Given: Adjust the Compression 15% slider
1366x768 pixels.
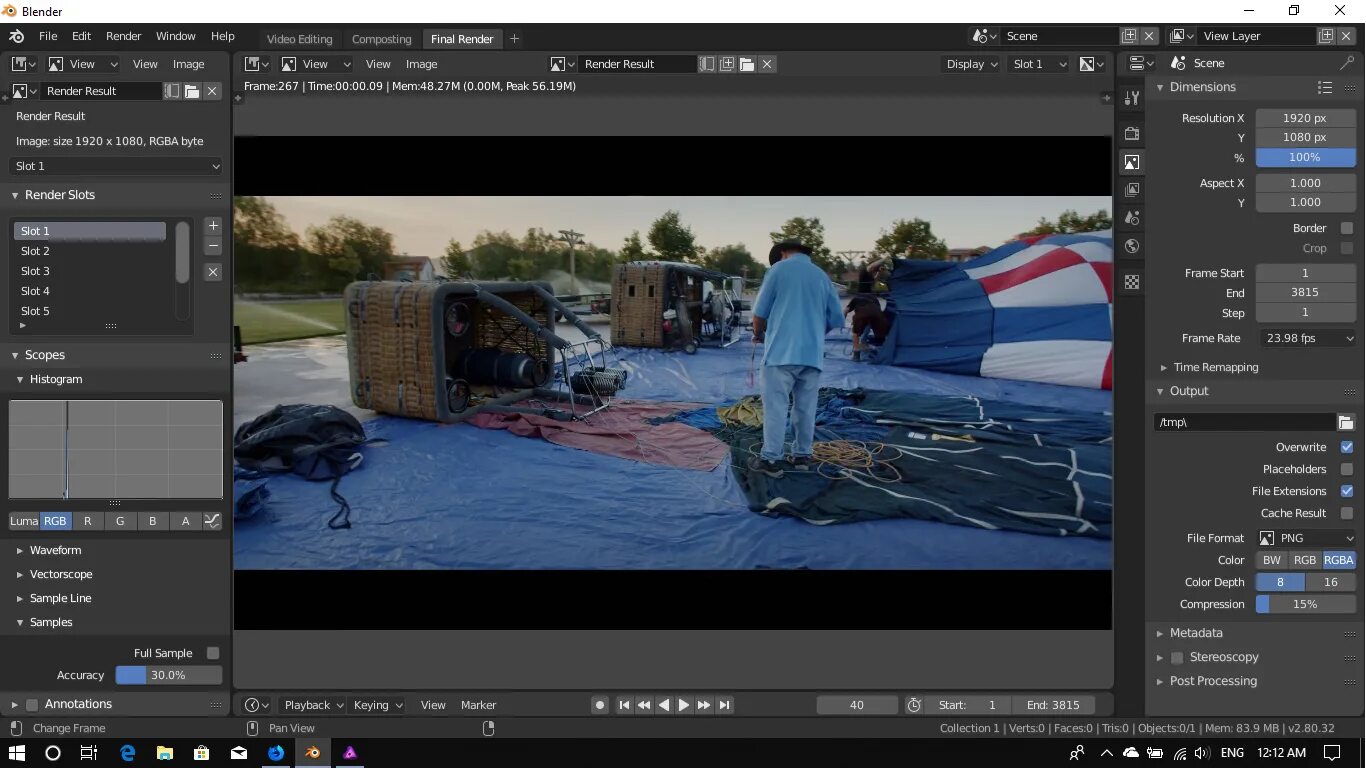Looking at the screenshot, I should pos(1306,604).
